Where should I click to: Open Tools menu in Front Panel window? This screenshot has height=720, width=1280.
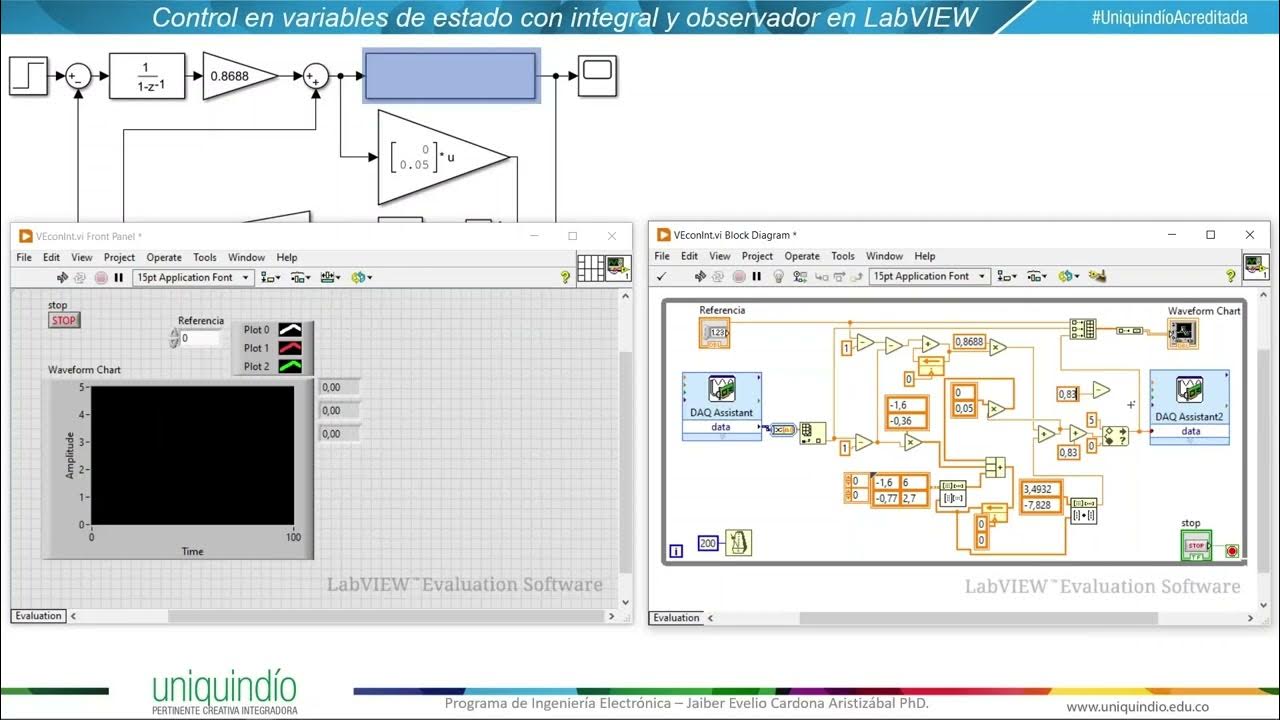coord(205,258)
